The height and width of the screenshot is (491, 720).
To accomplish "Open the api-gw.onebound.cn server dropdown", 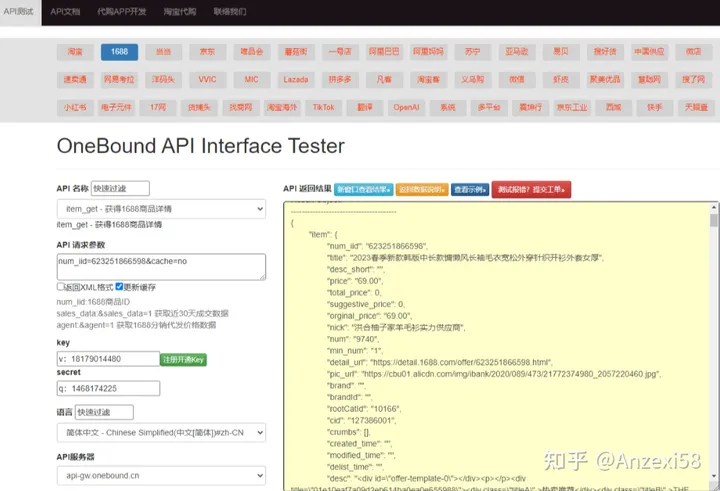I will [161, 476].
